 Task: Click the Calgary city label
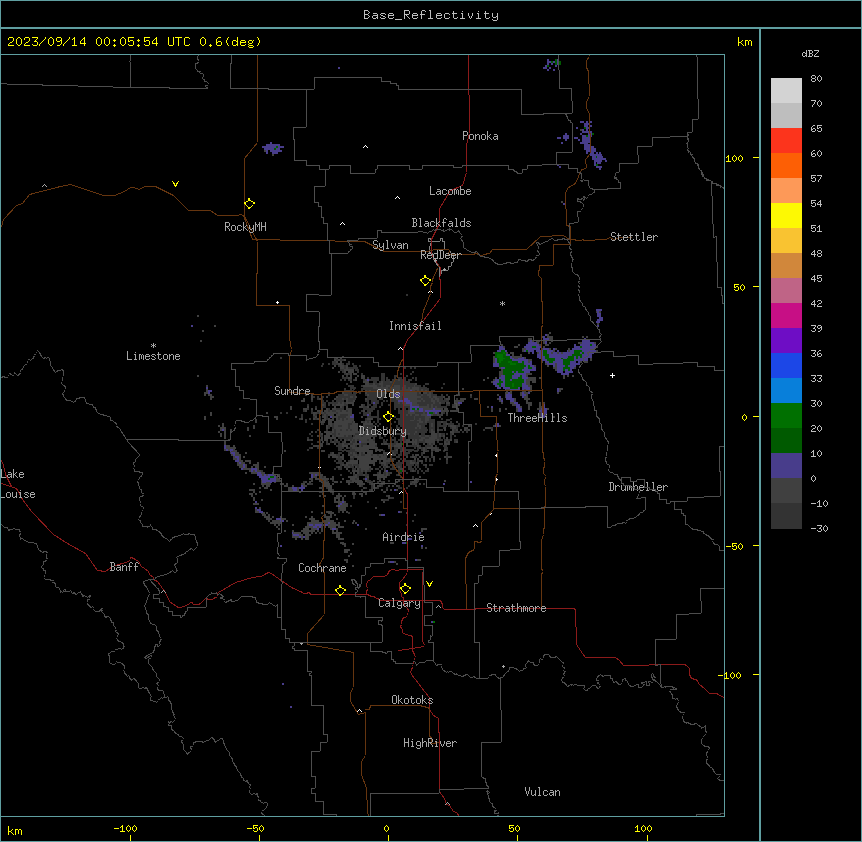pos(399,603)
